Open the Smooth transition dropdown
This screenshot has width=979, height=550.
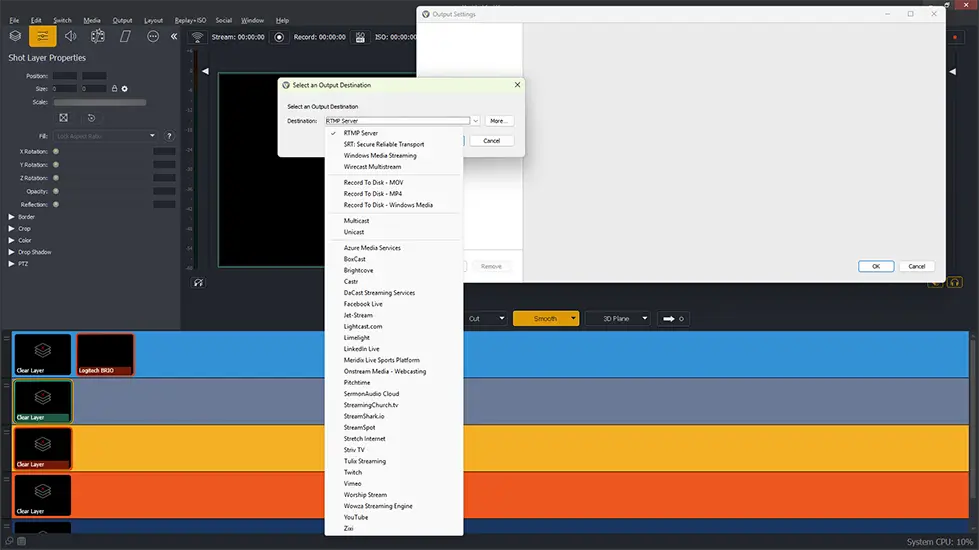pos(573,318)
